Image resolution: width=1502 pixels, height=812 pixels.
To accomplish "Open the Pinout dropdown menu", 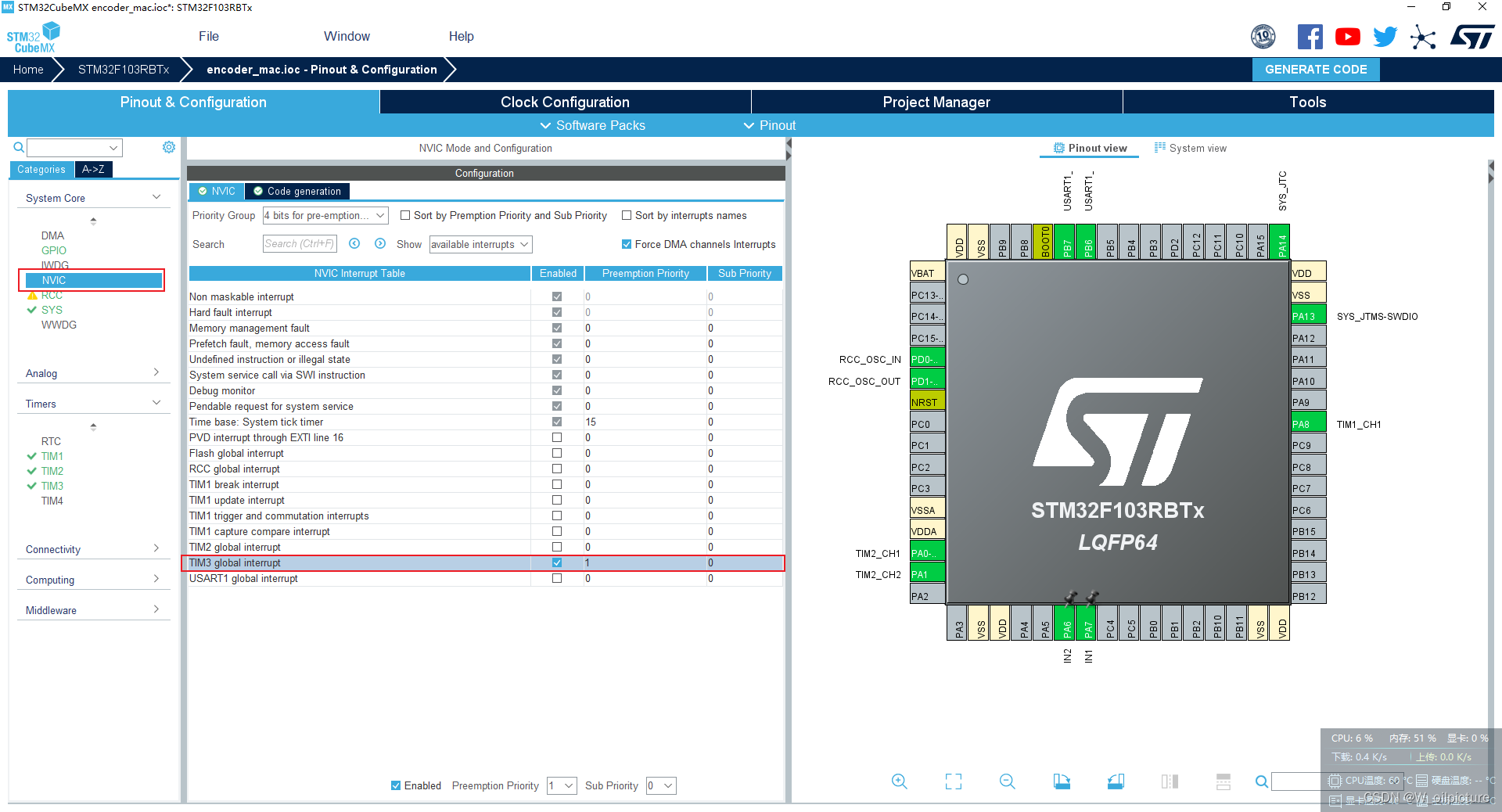I will tap(770, 125).
